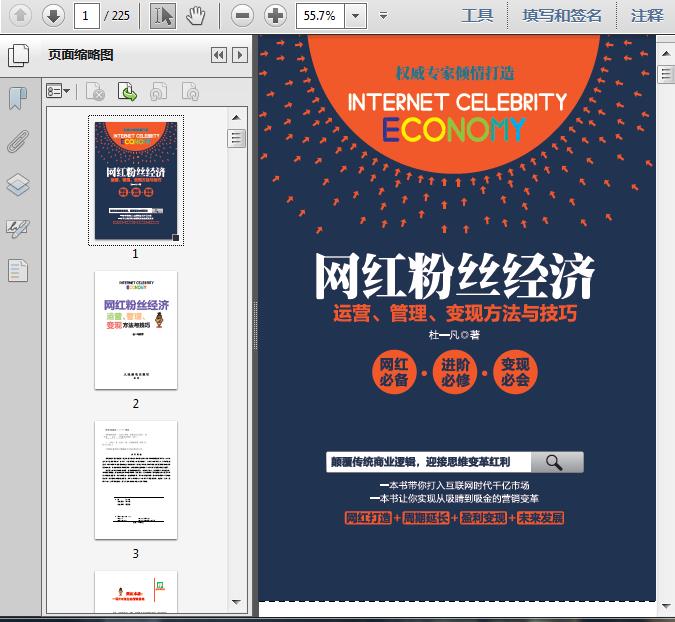Open the attachments paperclip panel
The height and width of the screenshot is (622, 675).
coord(18,141)
